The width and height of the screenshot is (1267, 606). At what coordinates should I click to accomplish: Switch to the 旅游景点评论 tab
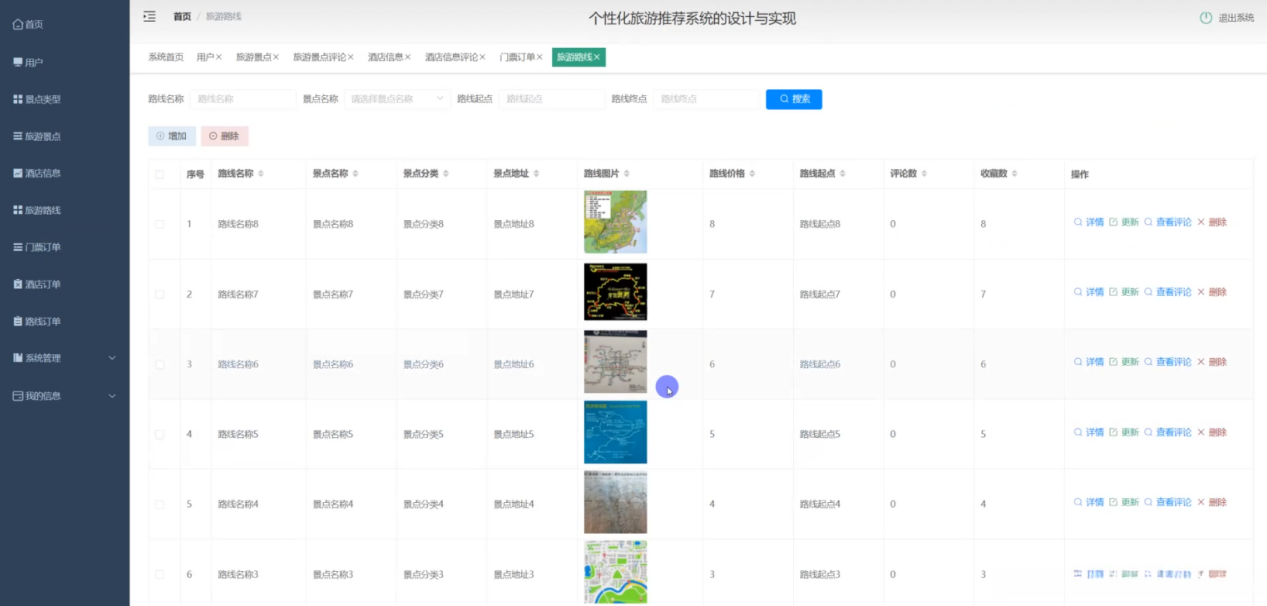[x=319, y=58]
